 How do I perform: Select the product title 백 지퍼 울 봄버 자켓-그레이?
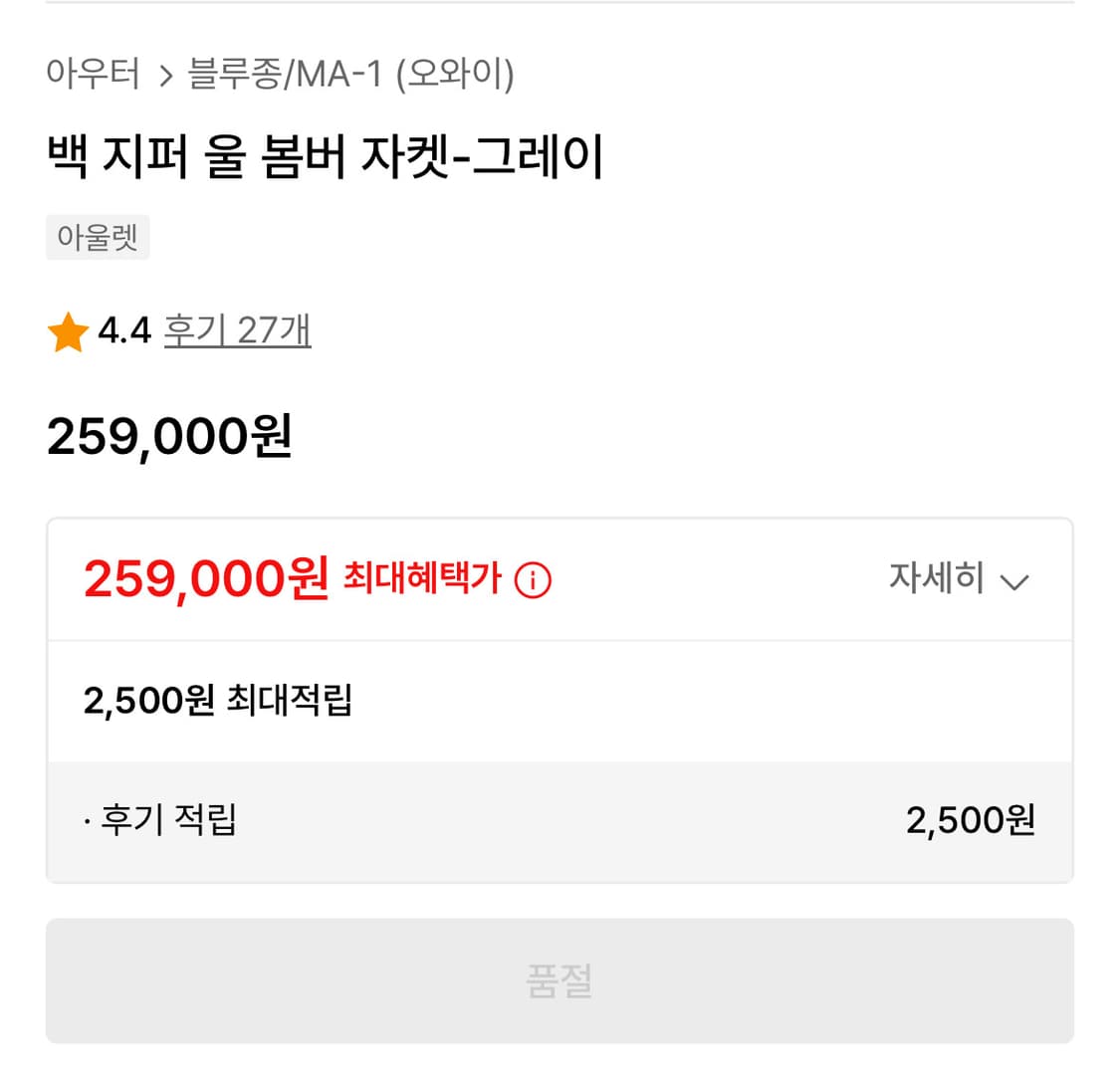(325, 158)
